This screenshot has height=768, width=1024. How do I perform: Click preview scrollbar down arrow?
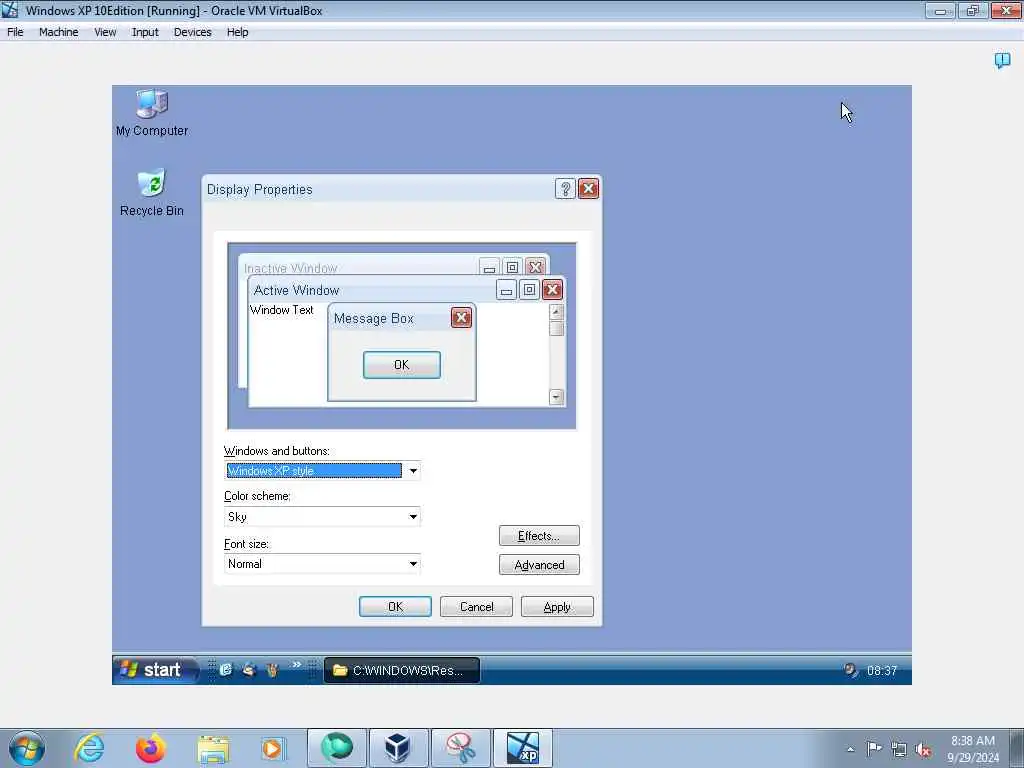[x=556, y=396]
